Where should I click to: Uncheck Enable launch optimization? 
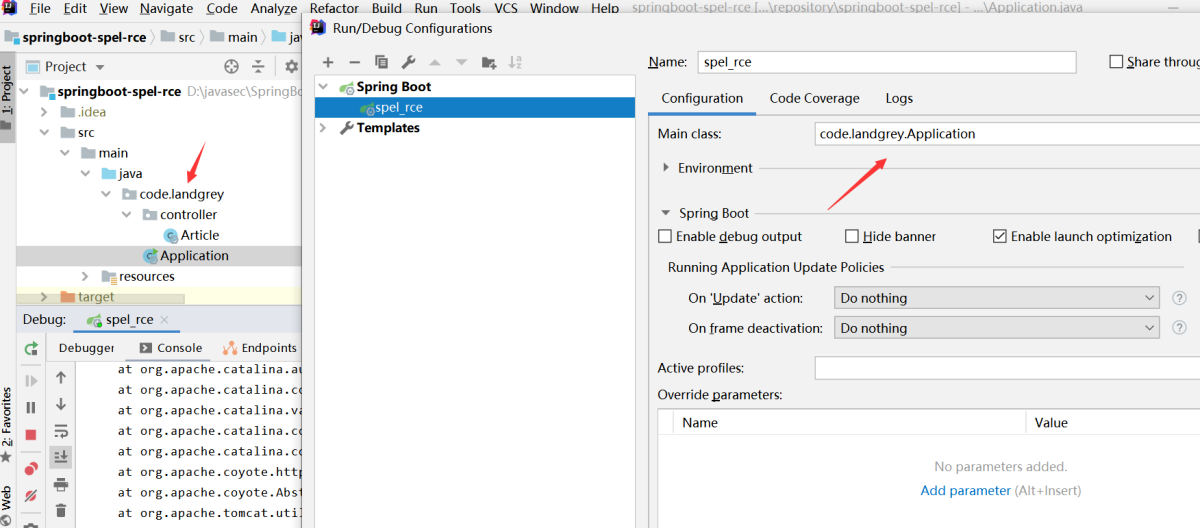[x=999, y=237]
